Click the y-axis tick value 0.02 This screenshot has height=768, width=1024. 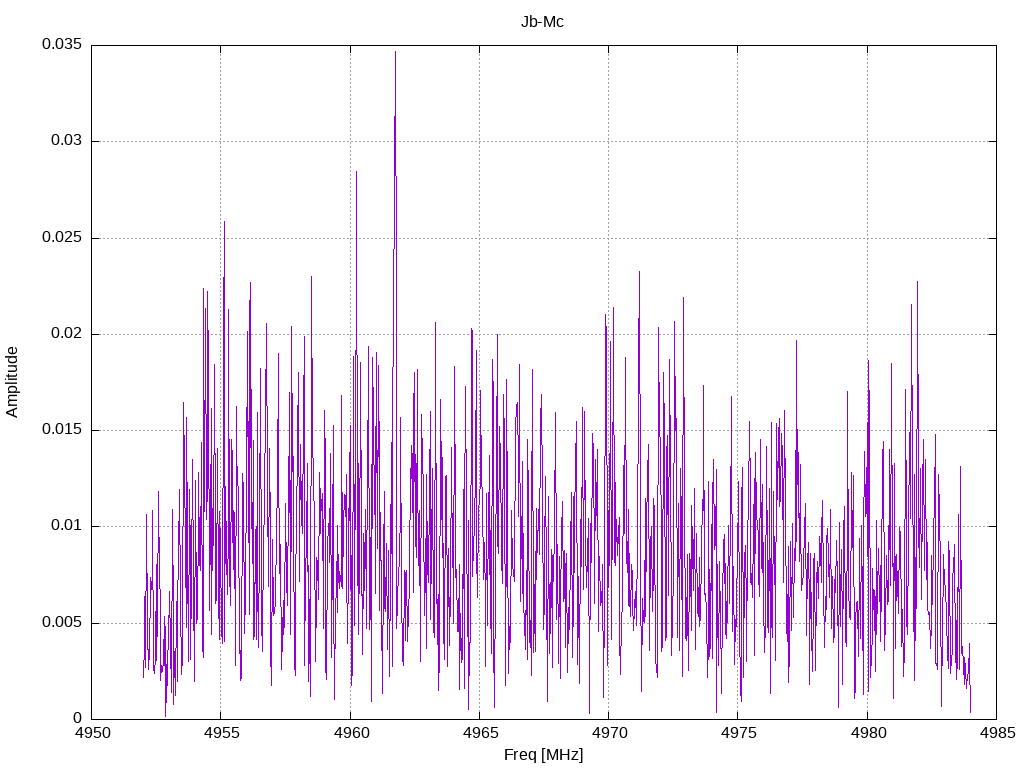pyautogui.click(x=67, y=333)
